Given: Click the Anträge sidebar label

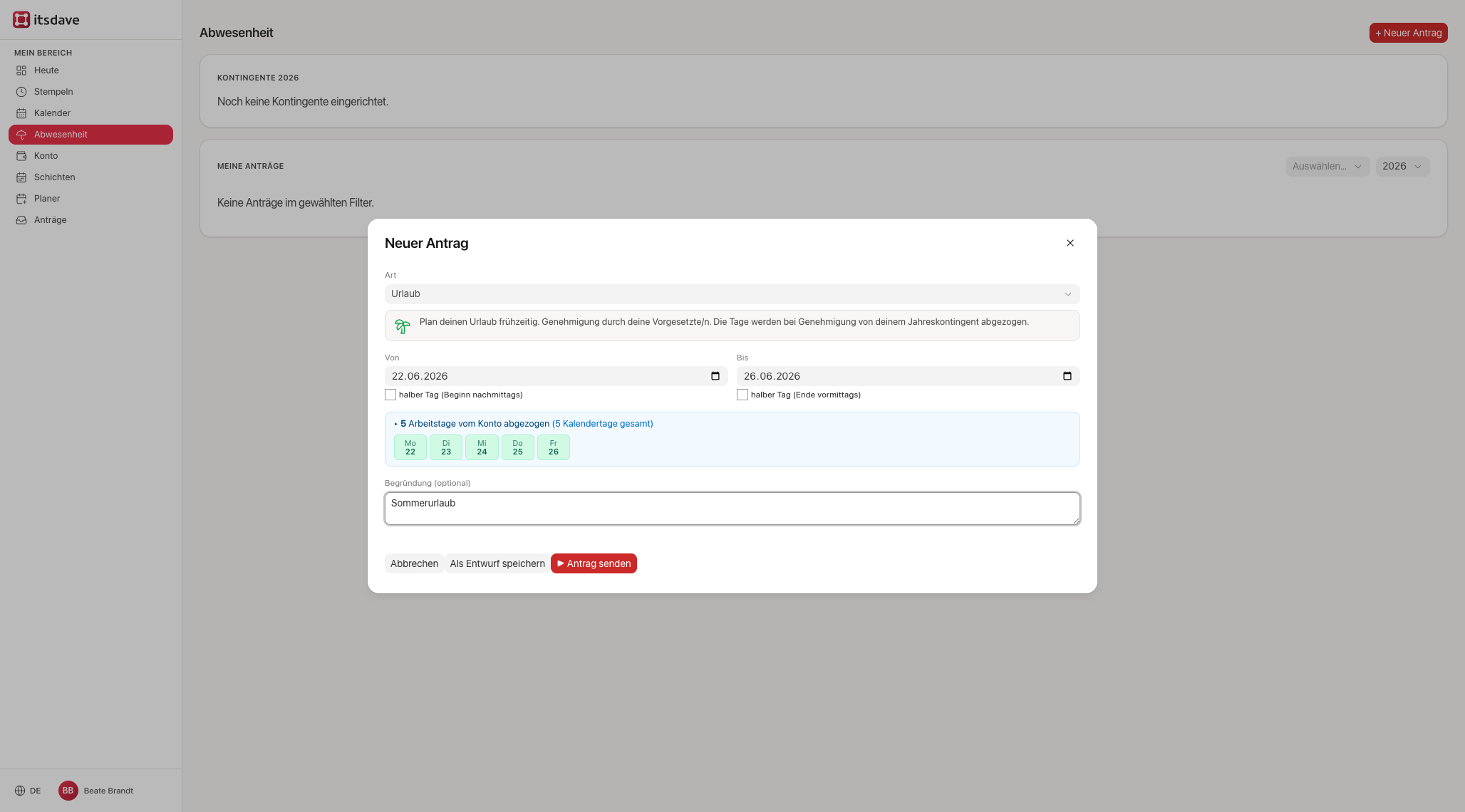Looking at the screenshot, I should click(x=51, y=220).
